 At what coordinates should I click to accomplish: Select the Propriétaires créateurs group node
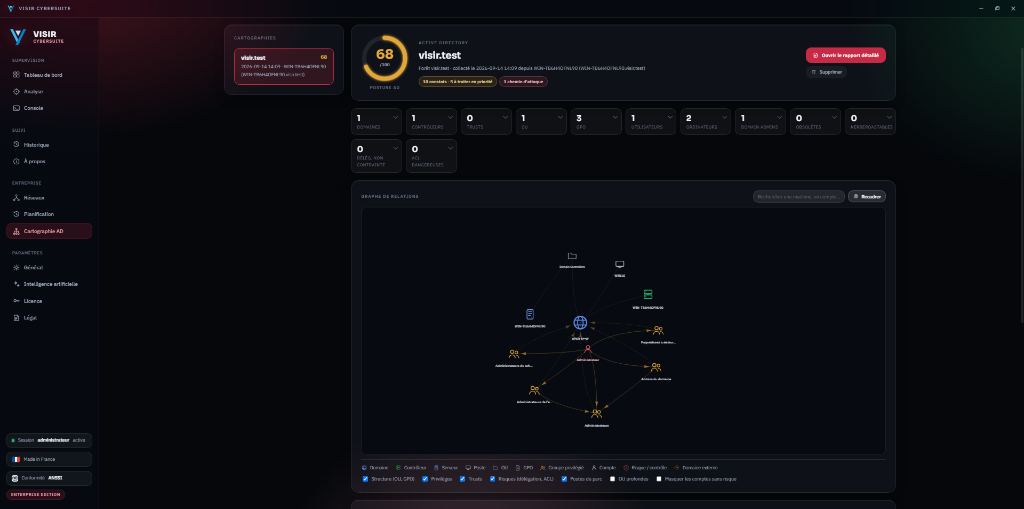tap(658, 331)
